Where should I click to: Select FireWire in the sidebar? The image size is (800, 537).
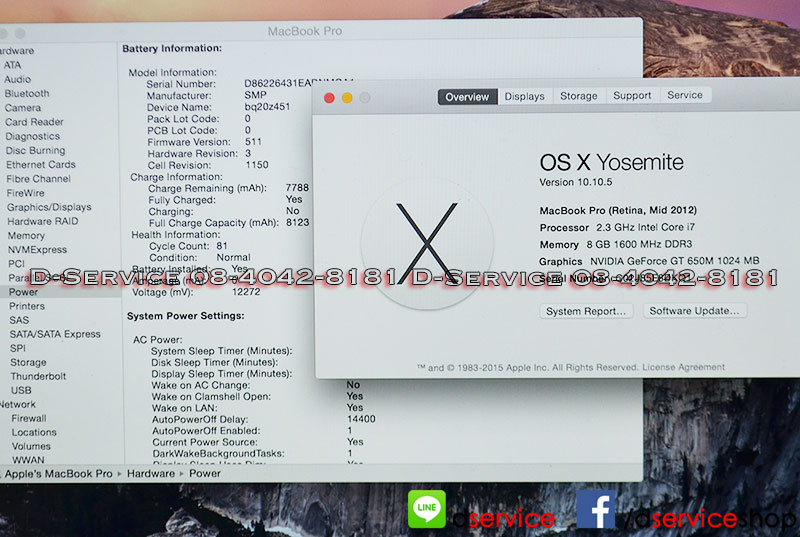(26, 193)
